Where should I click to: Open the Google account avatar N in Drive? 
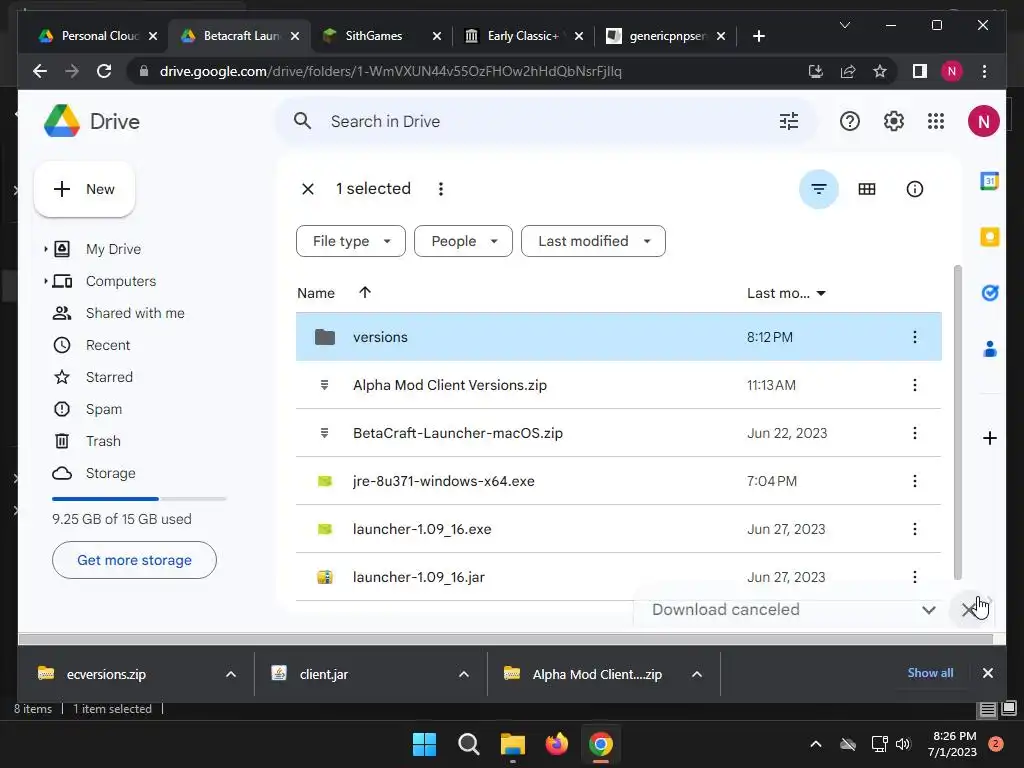(x=984, y=121)
